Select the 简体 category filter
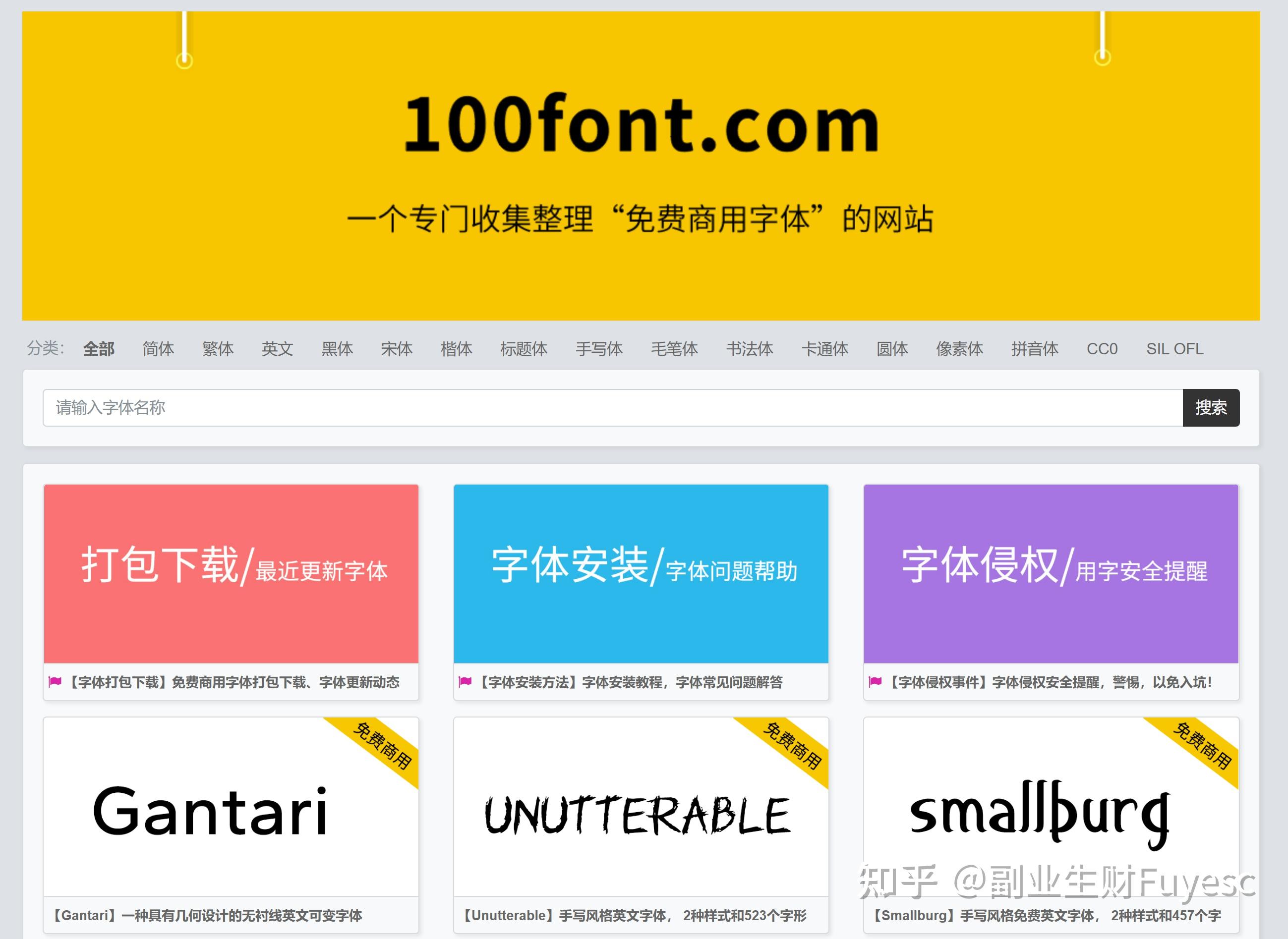The image size is (1288, 939). [158, 348]
